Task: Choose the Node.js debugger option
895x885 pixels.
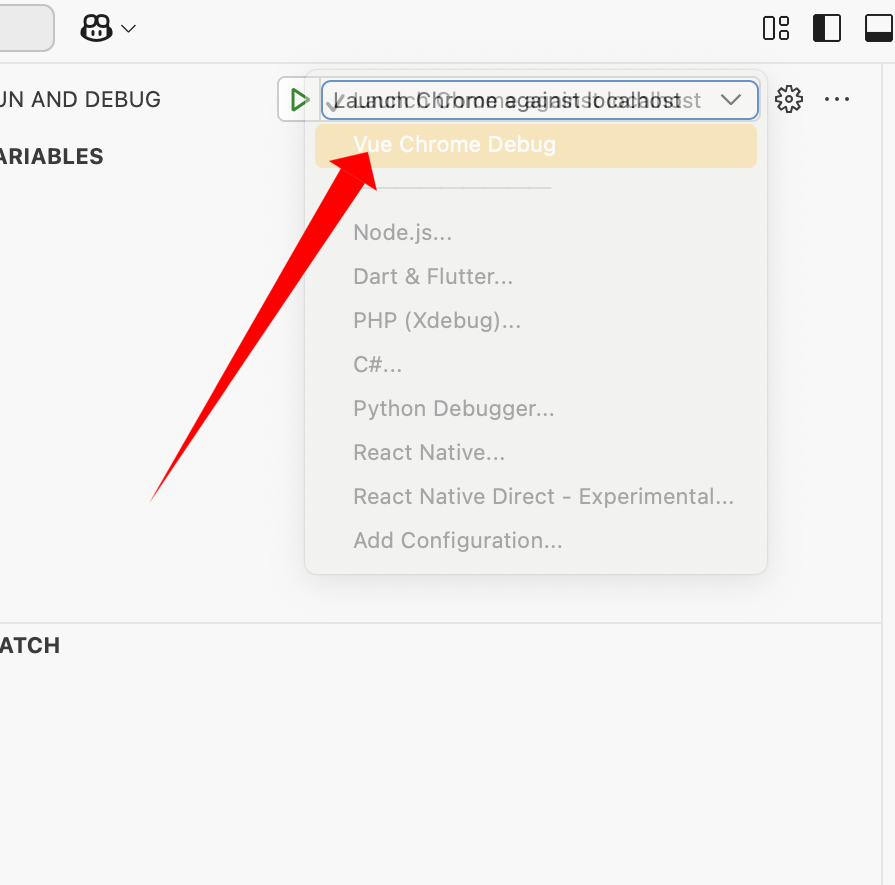Action: 403,232
